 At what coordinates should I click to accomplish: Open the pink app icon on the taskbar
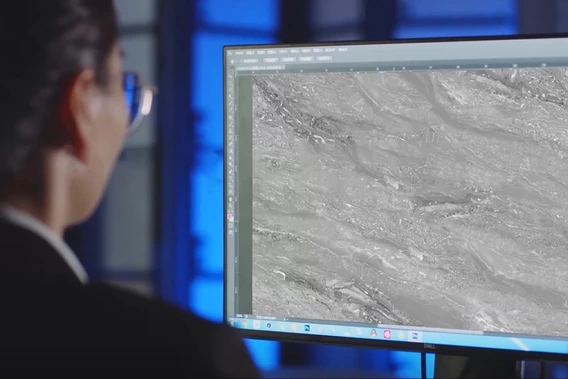click(387, 334)
